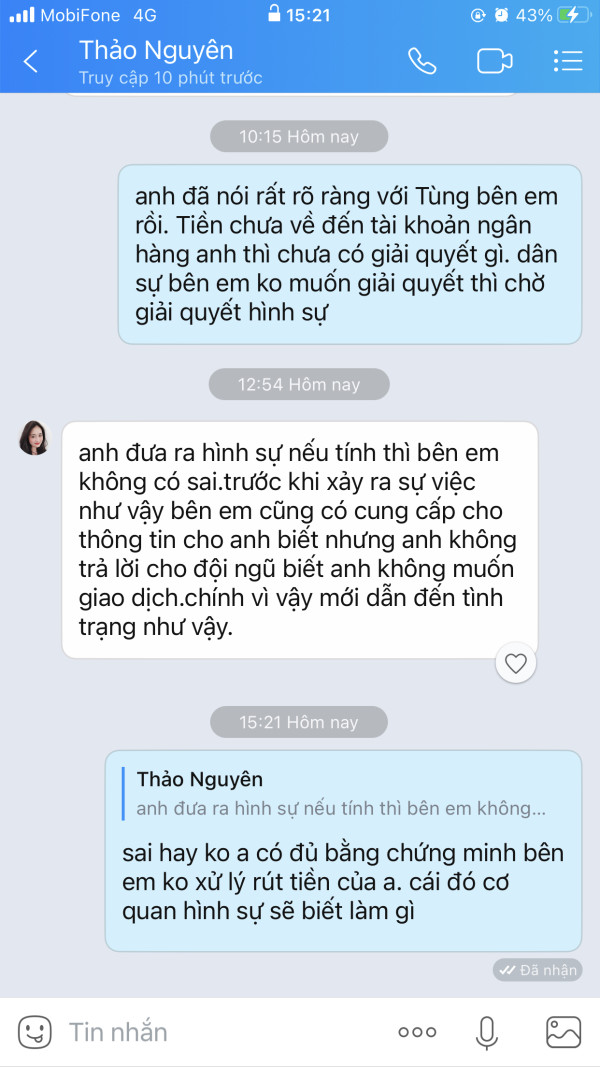This screenshot has height=1067, width=600.
Task: Tap the 12:54 Hôm nay timestamp
Action: (299, 384)
